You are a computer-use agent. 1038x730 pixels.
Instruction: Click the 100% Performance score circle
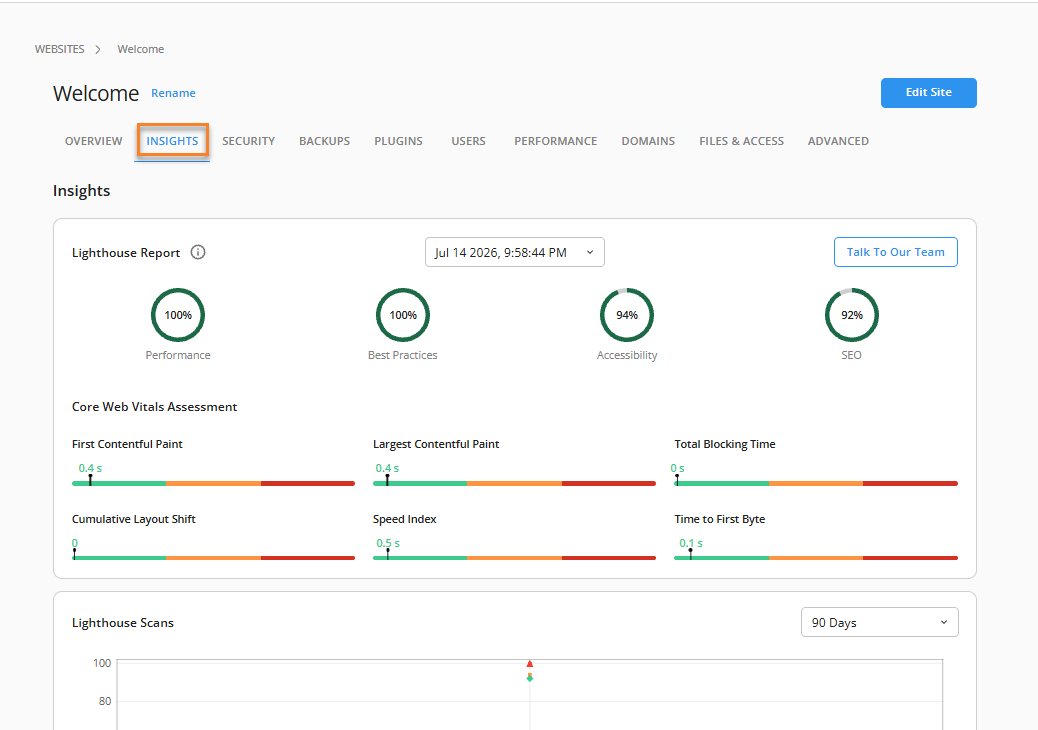point(178,315)
